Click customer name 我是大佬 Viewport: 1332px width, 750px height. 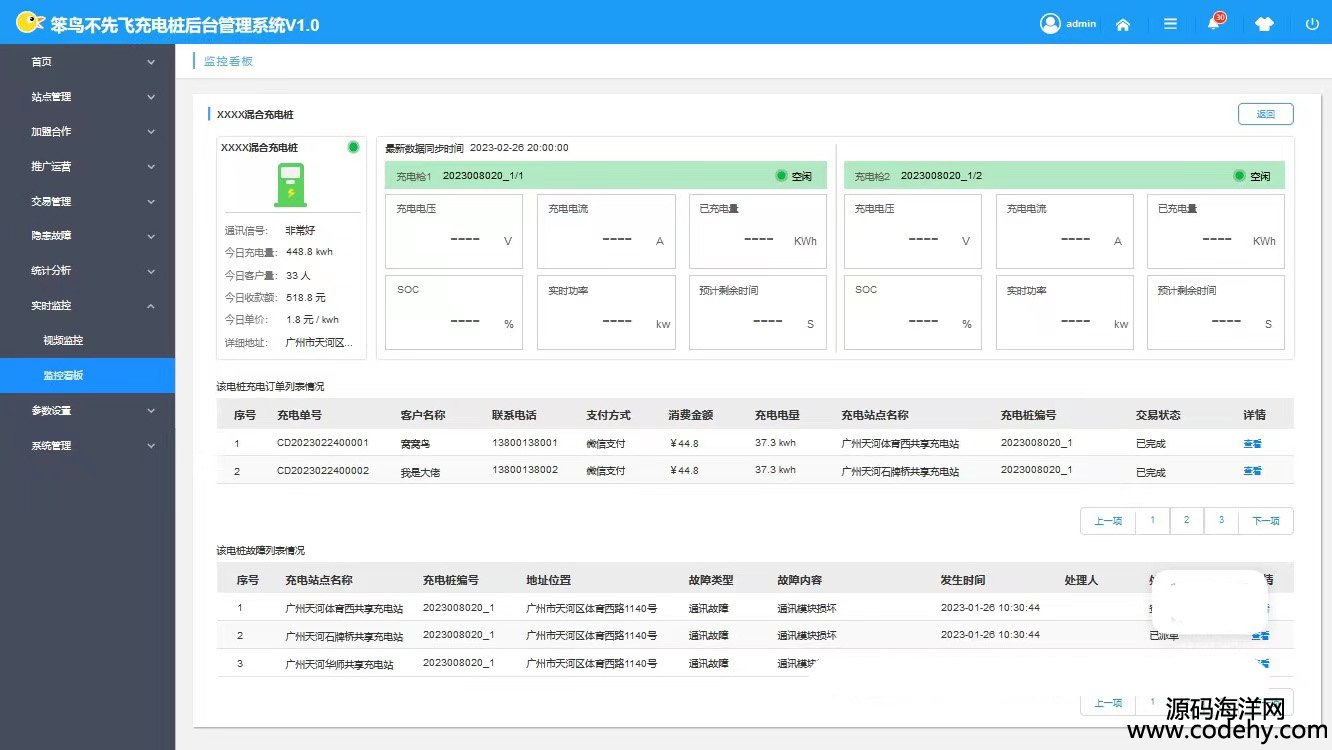coord(421,471)
